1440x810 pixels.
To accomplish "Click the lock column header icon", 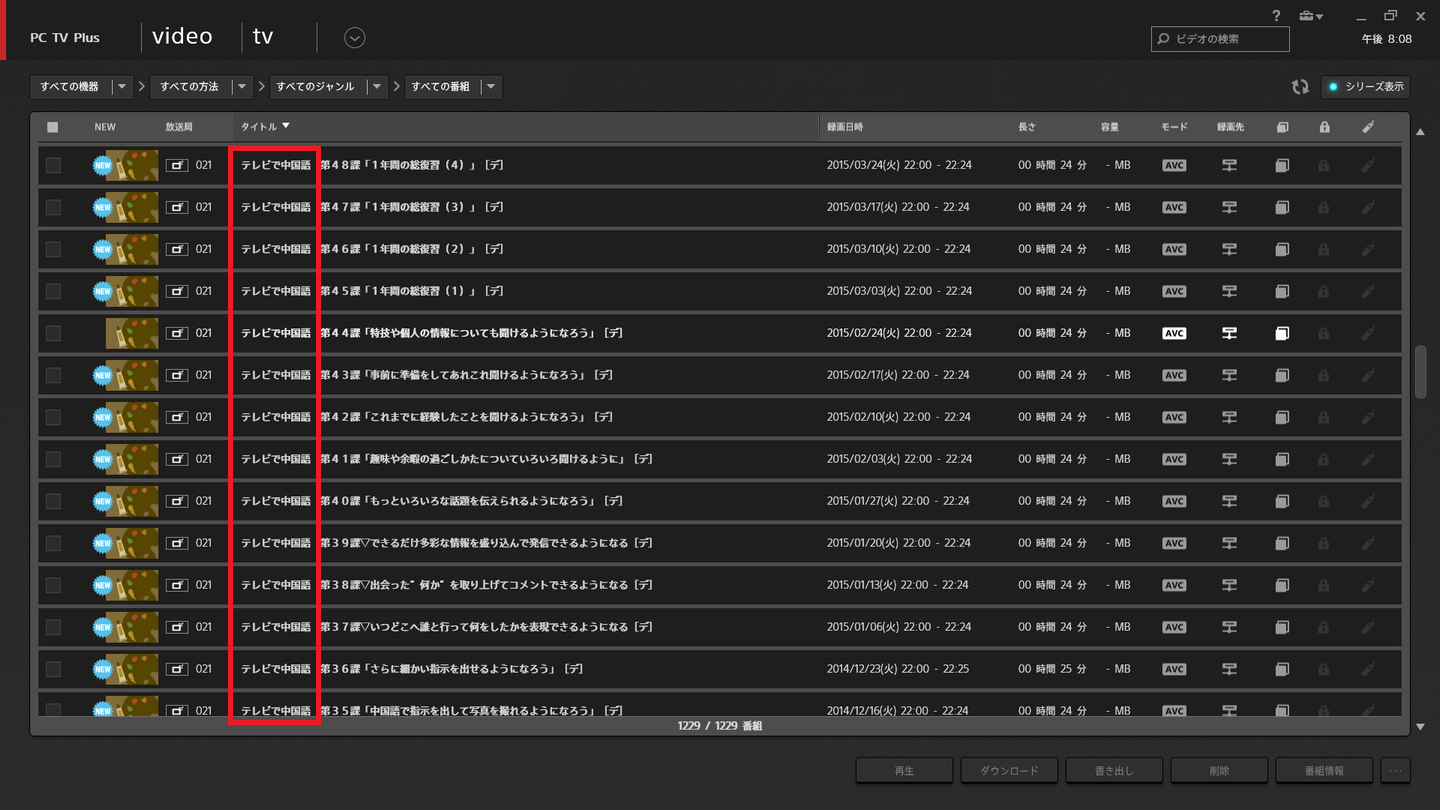I will (x=1323, y=126).
